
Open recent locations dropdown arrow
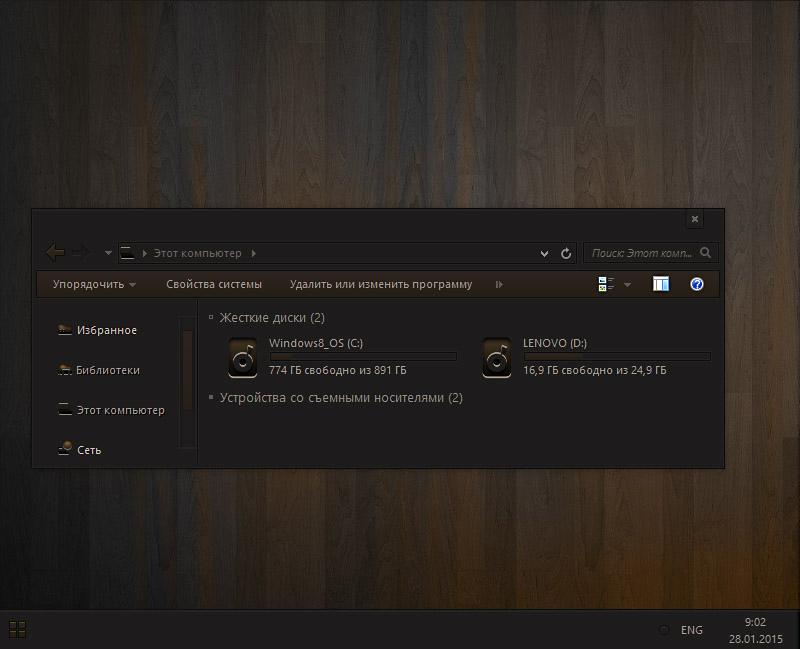pyautogui.click(x=108, y=253)
